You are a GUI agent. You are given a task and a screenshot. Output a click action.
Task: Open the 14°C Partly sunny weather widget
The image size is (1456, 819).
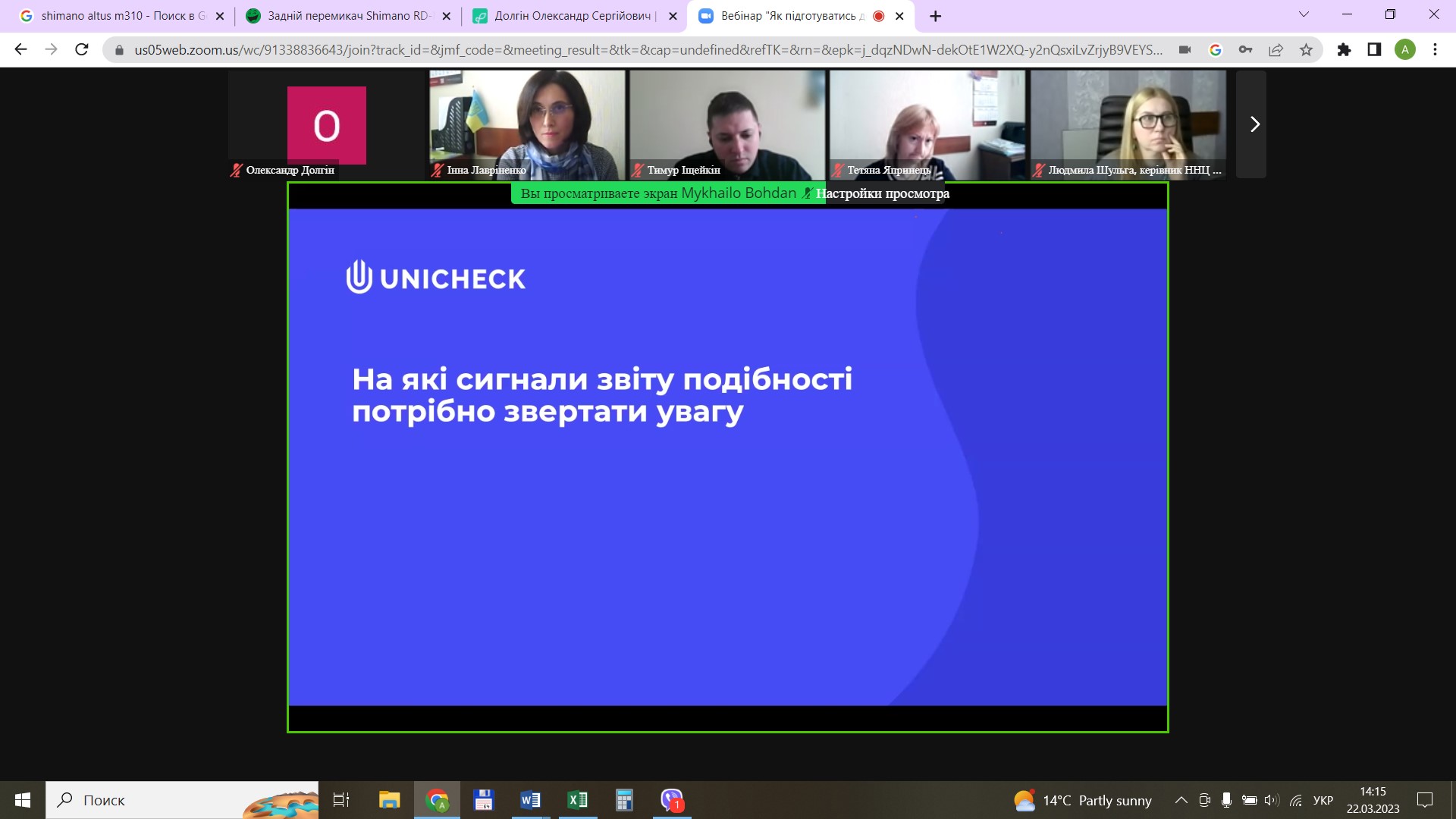pos(1083,800)
